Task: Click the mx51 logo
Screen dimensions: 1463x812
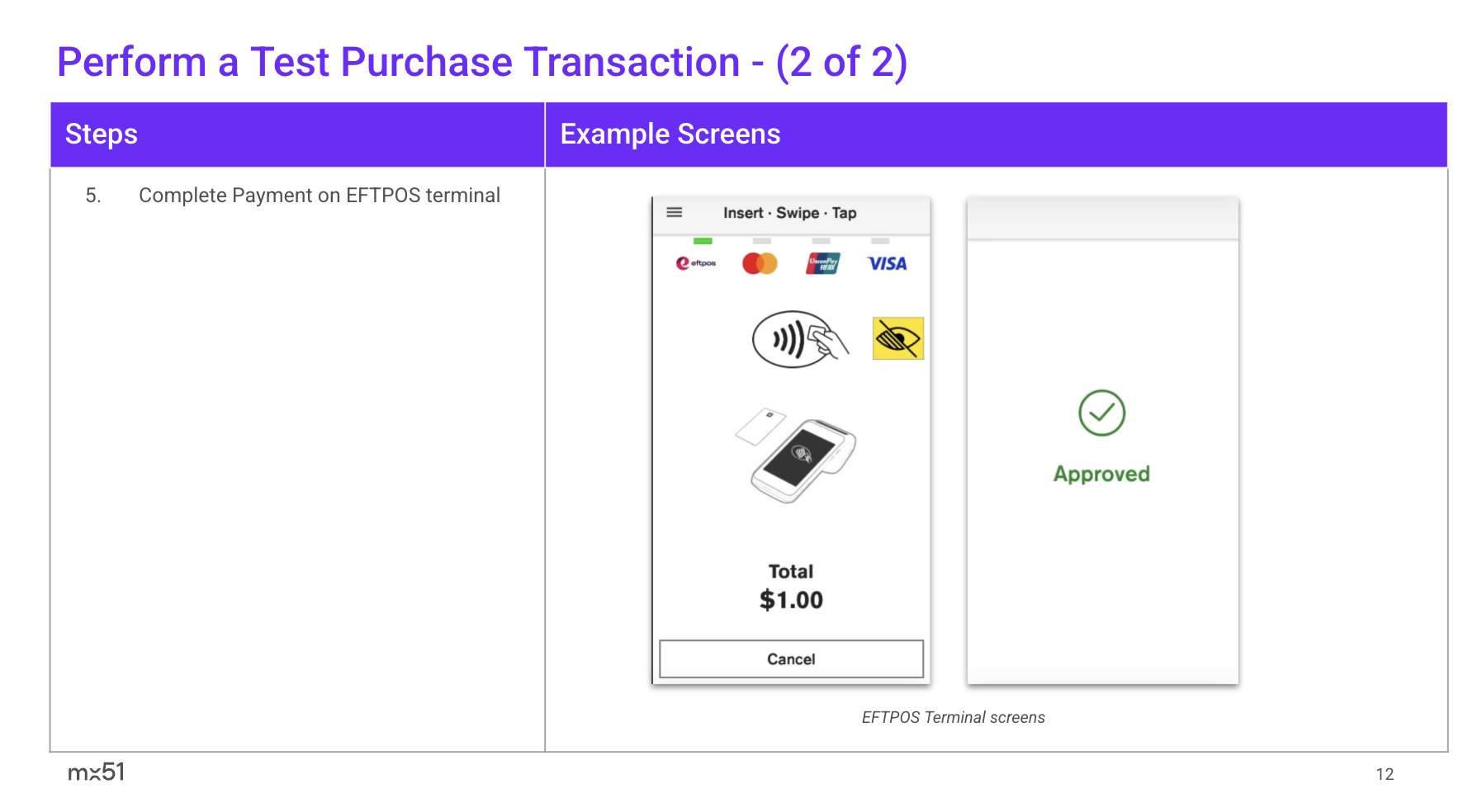Action: coord(96,772)
